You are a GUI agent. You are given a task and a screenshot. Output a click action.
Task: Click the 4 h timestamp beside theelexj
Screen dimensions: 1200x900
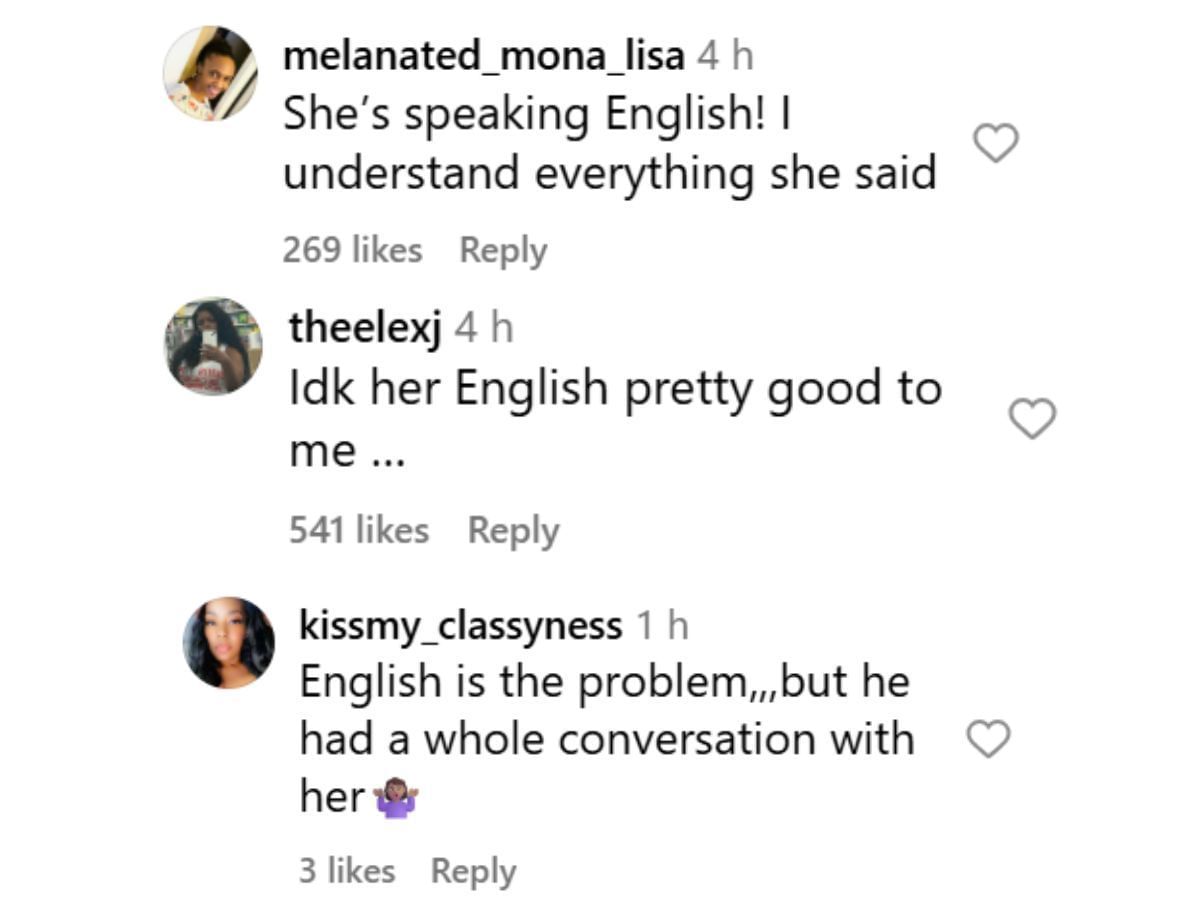484,327
